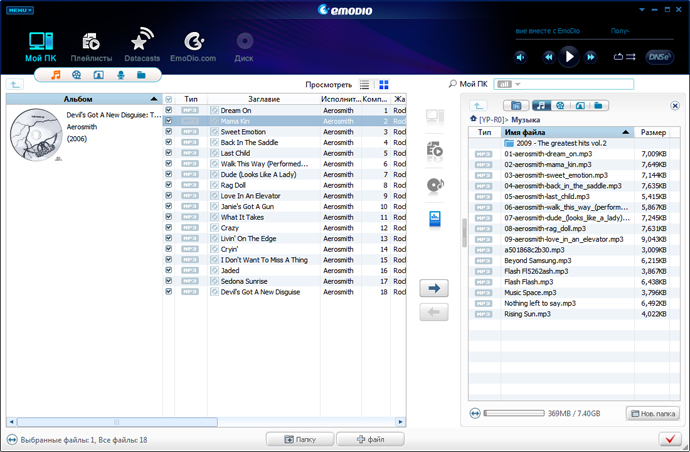The image size is (690, 452).
Task: Skip to next track
Action: pos(591,57)
